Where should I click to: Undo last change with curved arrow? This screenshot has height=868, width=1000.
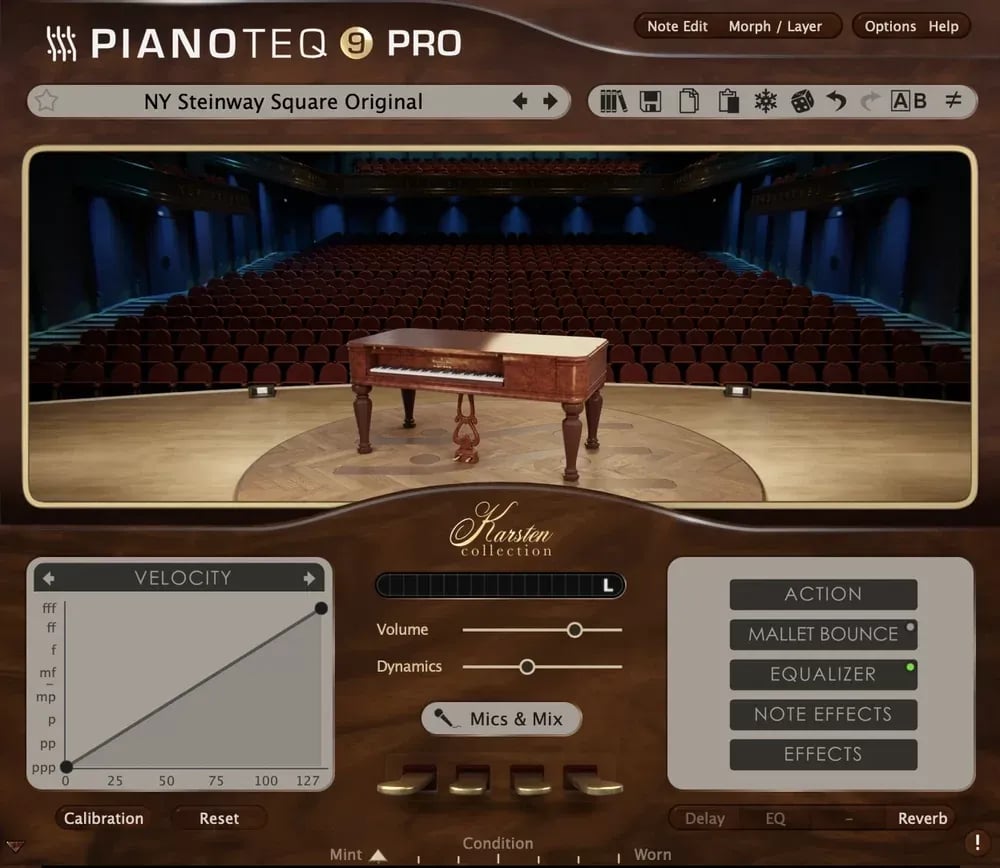[836, 101]
